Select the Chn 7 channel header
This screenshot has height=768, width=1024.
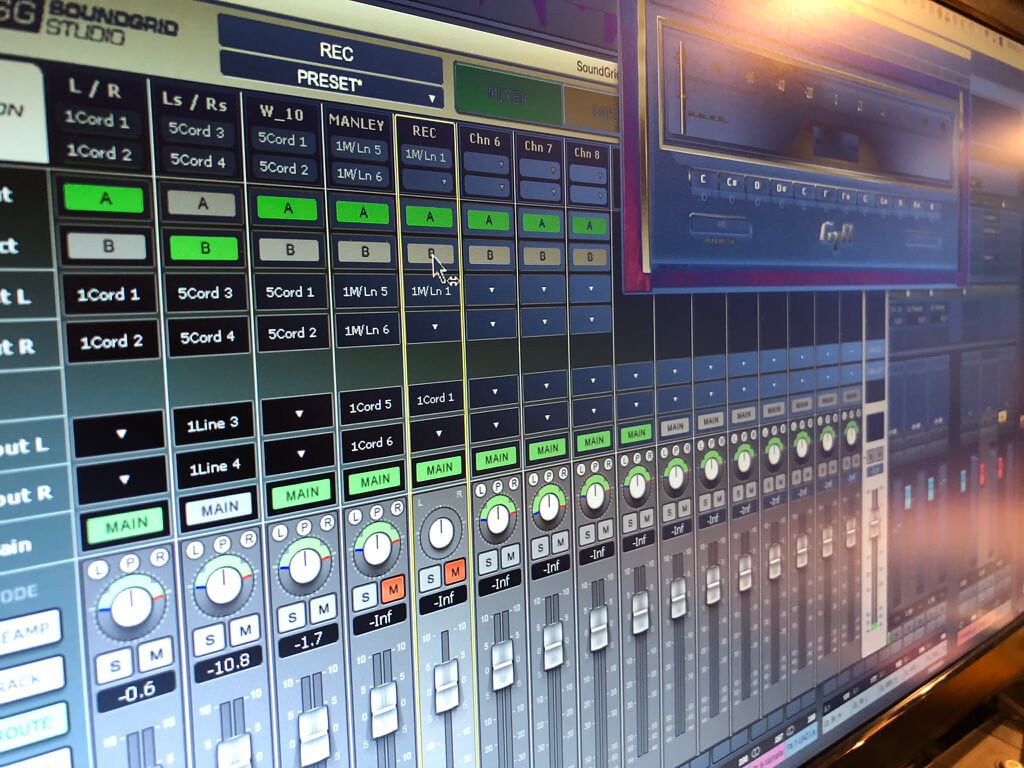click(538, 147)
